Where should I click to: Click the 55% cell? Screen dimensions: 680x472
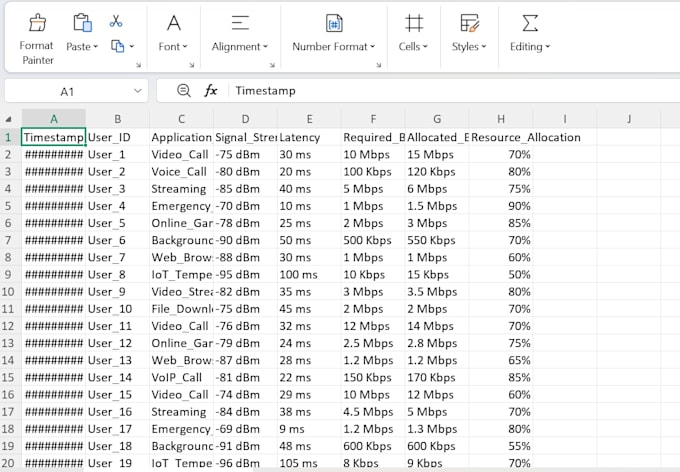501,446
